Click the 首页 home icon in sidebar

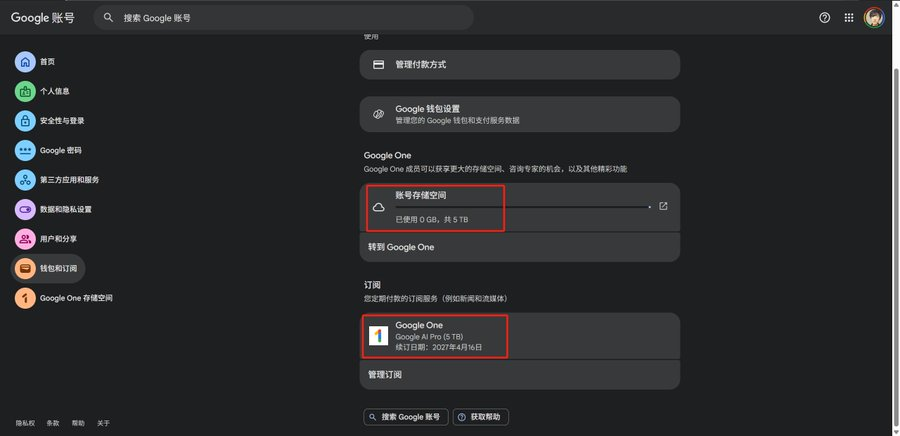(25, 62)
